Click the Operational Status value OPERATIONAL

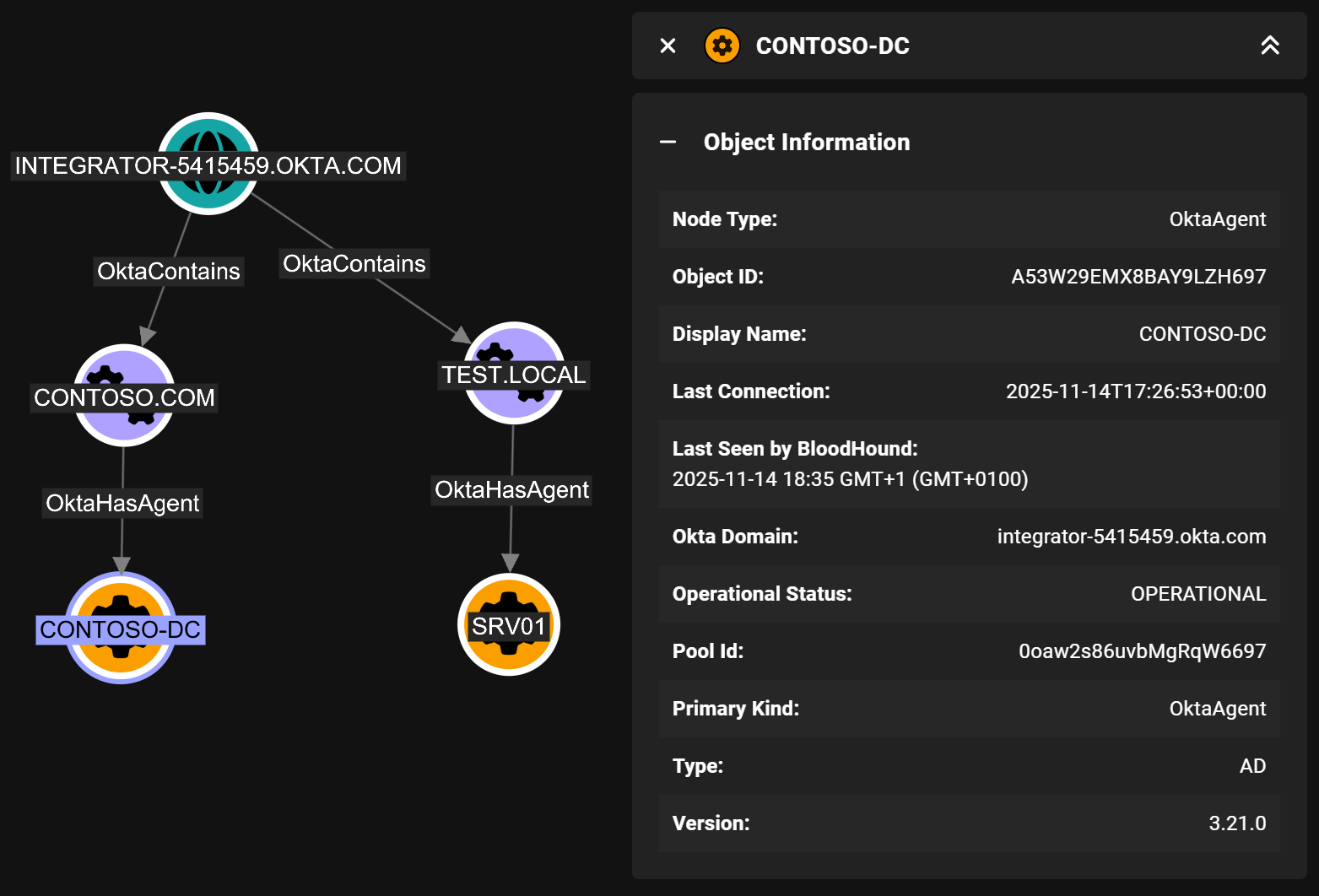coord(1198,594)
